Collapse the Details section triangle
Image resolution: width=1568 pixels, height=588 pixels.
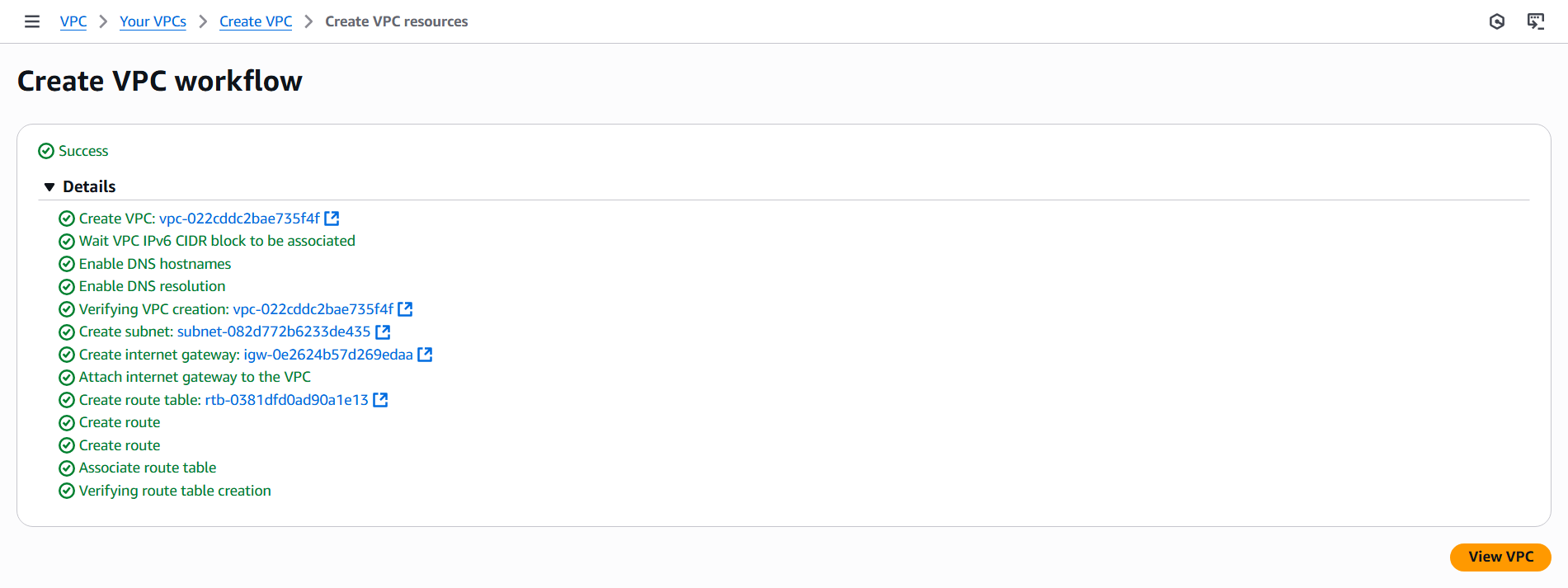tap(49, 187)
